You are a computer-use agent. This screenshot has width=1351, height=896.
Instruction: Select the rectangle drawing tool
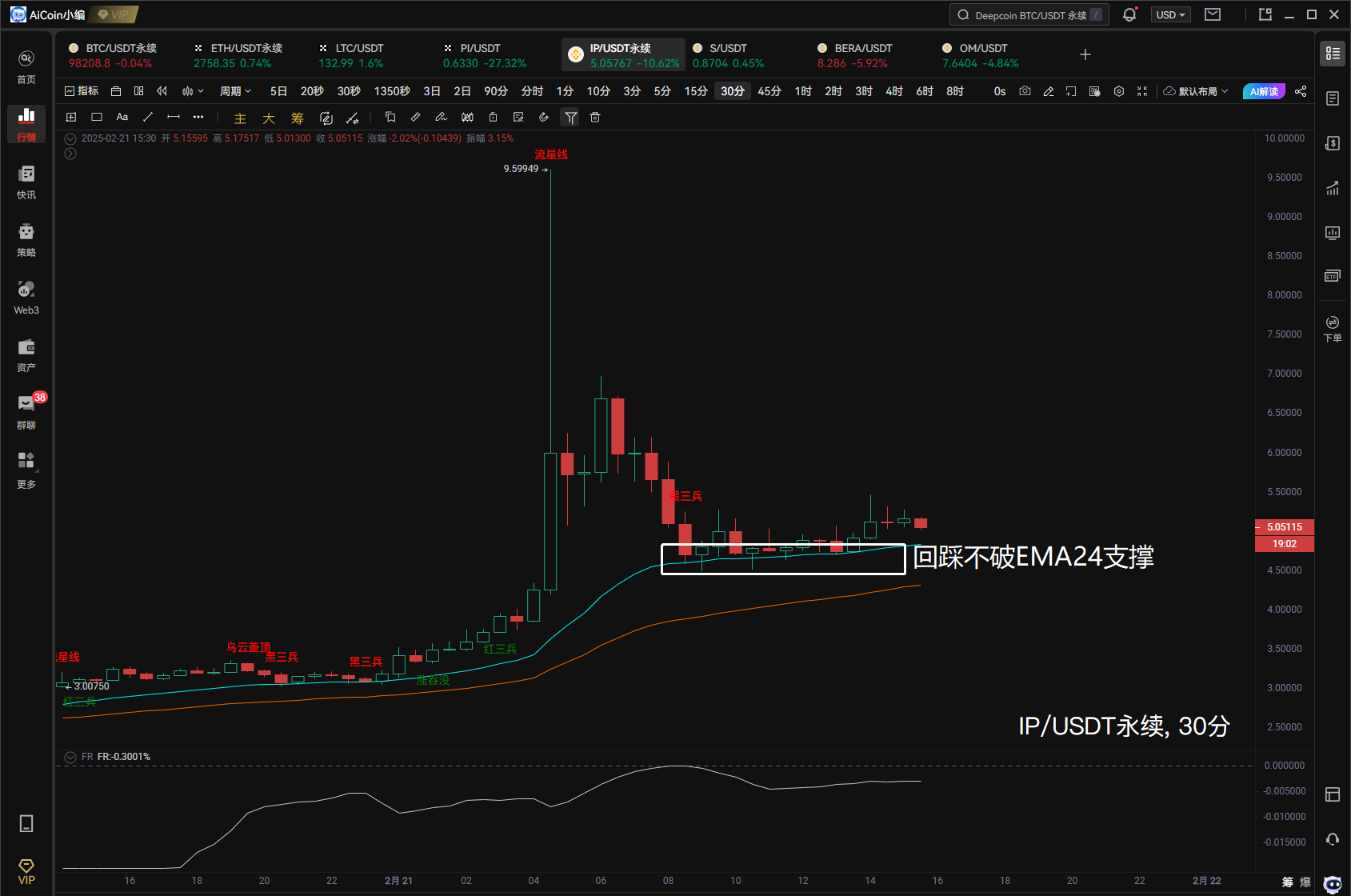[97, 117]
